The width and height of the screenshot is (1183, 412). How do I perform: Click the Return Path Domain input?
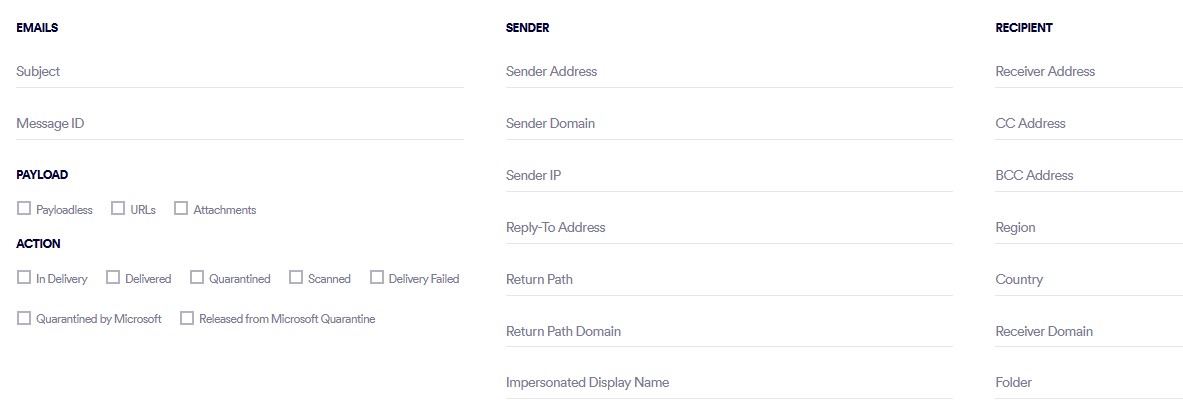point(729,331)
